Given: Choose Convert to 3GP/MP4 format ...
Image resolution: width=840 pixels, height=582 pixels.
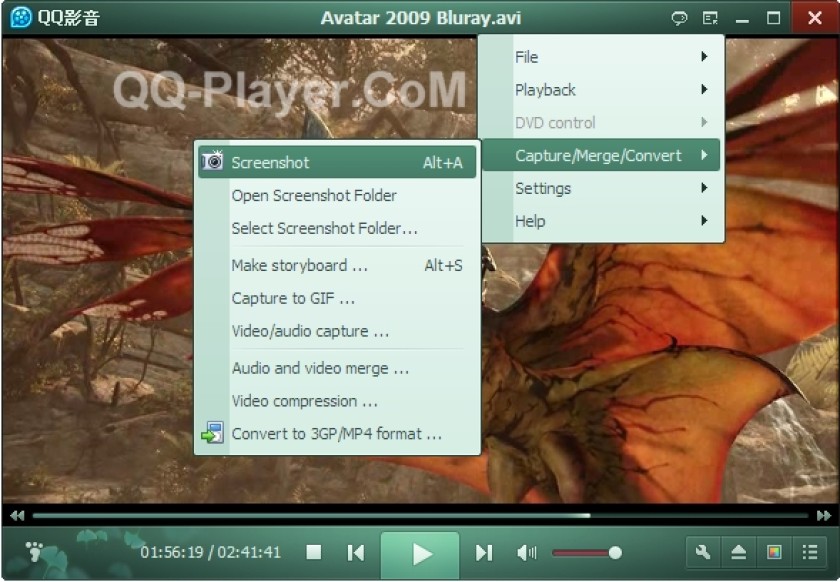Looking at the screenshot, I should pos(337,434).
